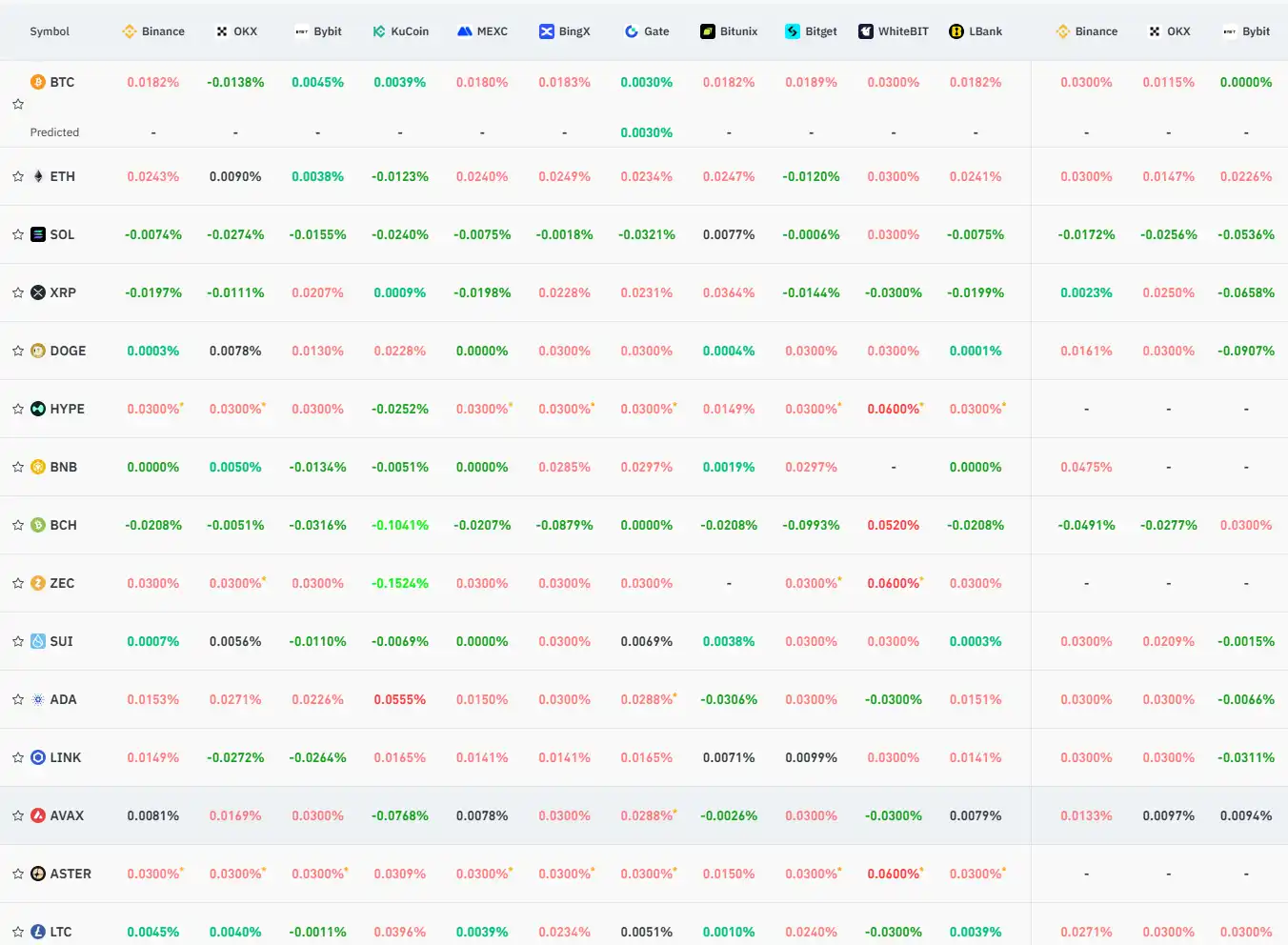The image size is (1288, 945).
Task: Click the Ethereum diamond icon
Action: point(38,176)
